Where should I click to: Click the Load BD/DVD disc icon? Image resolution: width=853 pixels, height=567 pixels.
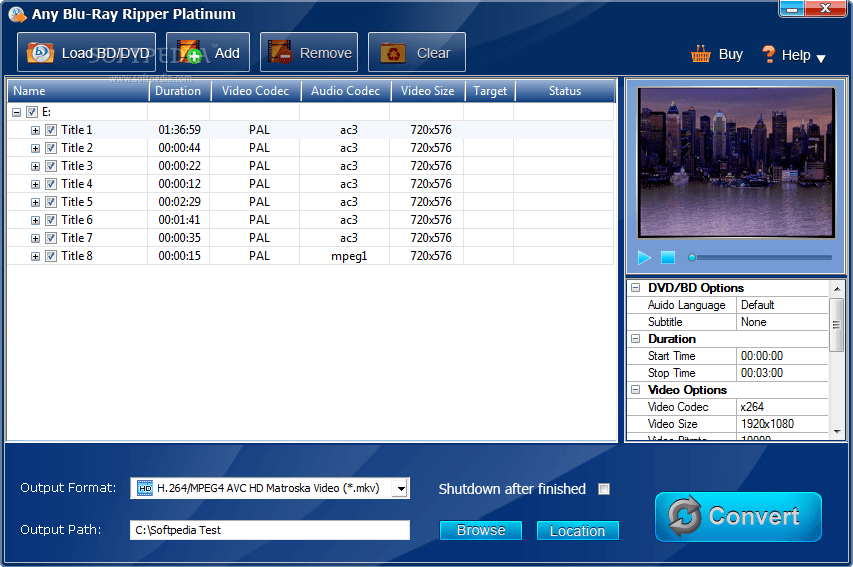click(x=40, y=53)
